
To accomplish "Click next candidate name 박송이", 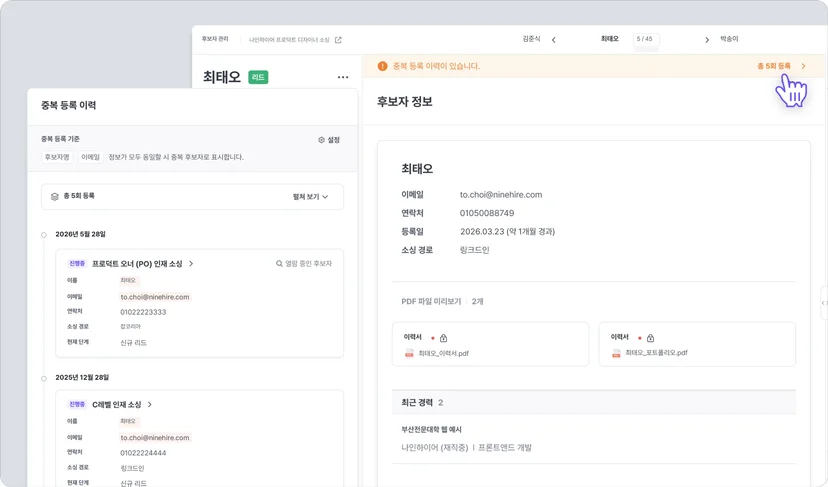I will 729,39.
